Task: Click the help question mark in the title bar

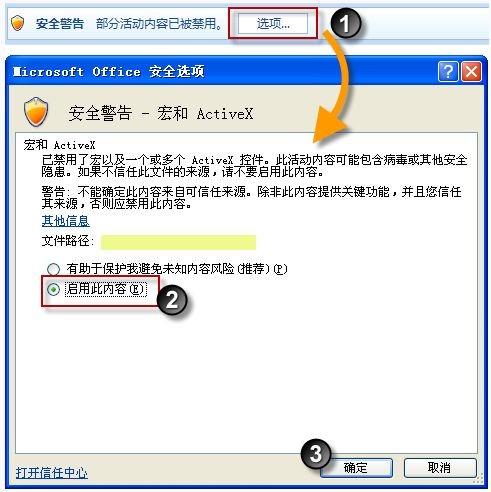Action: pos(448,71)
